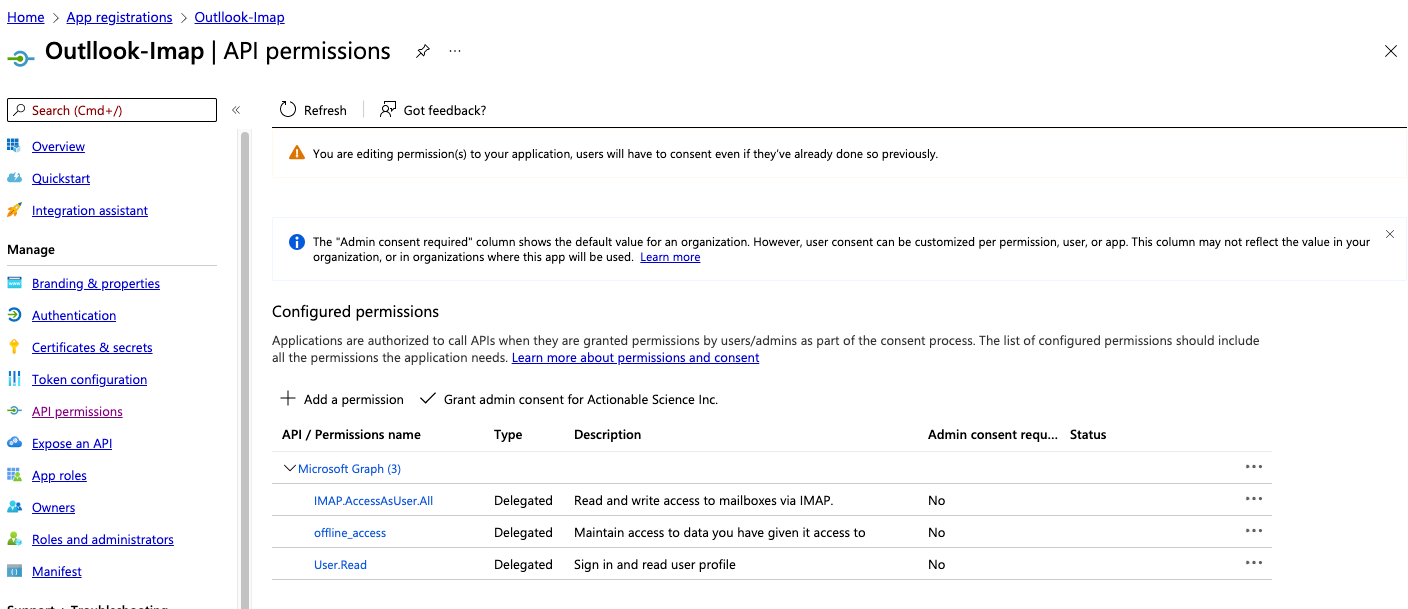1408x609 pixels.
Task: Open Quickstart in the sidebar
Action: (x=61, y=178)
